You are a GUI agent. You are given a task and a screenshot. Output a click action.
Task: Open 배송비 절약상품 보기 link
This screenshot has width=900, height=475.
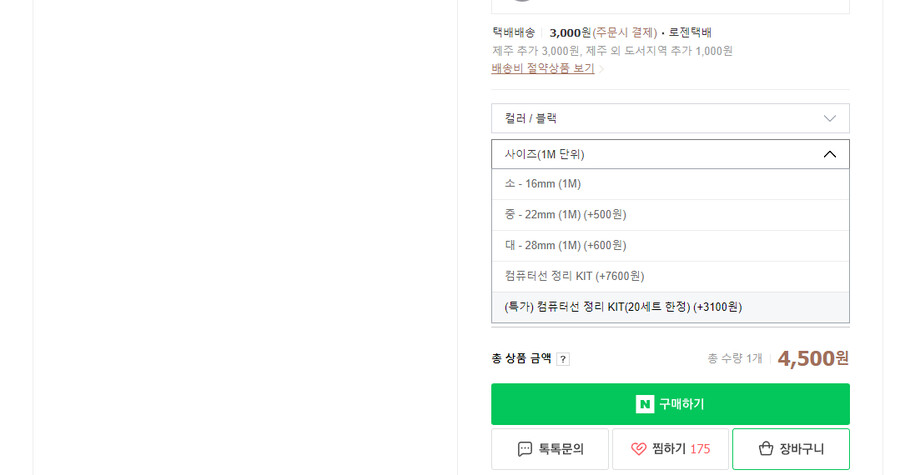(x=543, y=69)
